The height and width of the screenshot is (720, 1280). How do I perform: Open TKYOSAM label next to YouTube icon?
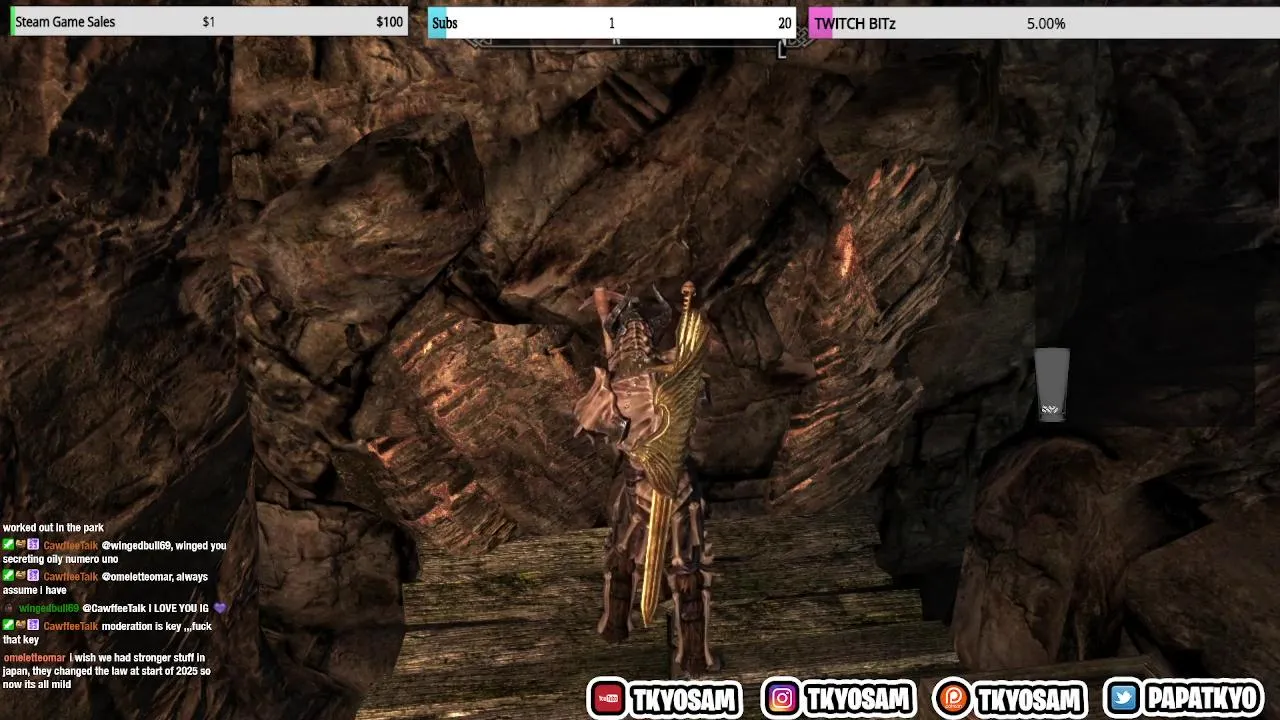coord(685,699)
